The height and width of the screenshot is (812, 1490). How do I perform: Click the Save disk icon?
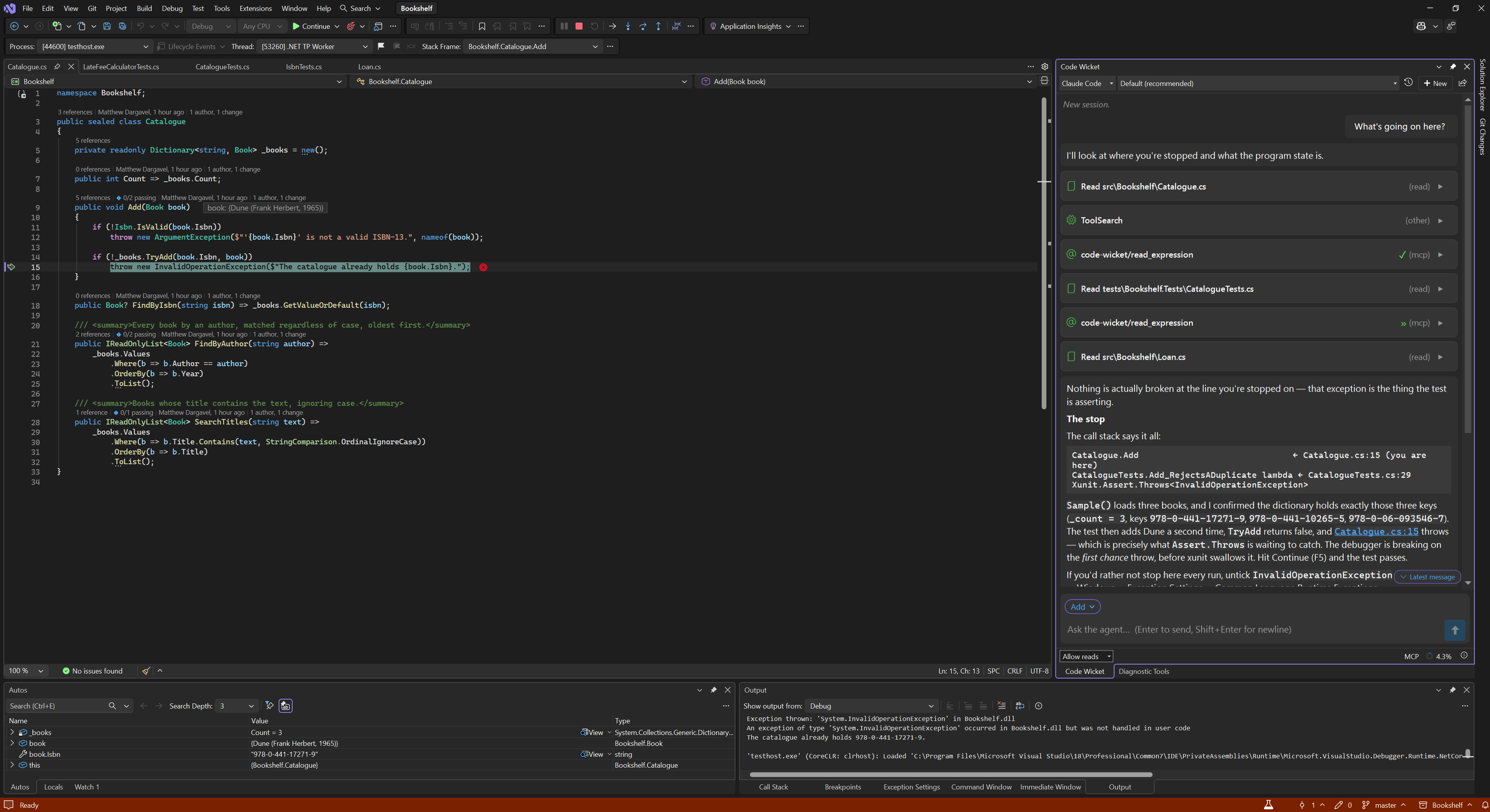pyautogui.click(x=107, y=26)
